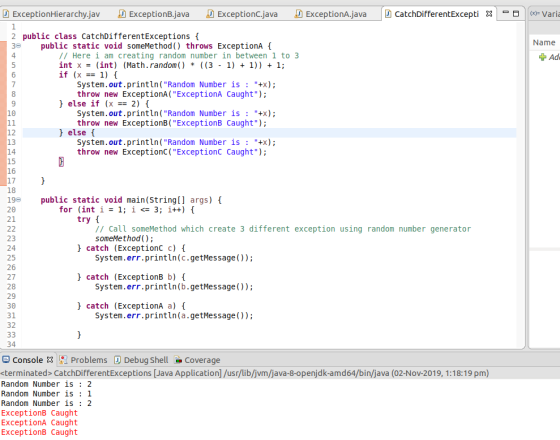Place cursor on 'throw new ExceptionB' line
560x440 pixels.
pyautogui.click(x=172, y=123)
